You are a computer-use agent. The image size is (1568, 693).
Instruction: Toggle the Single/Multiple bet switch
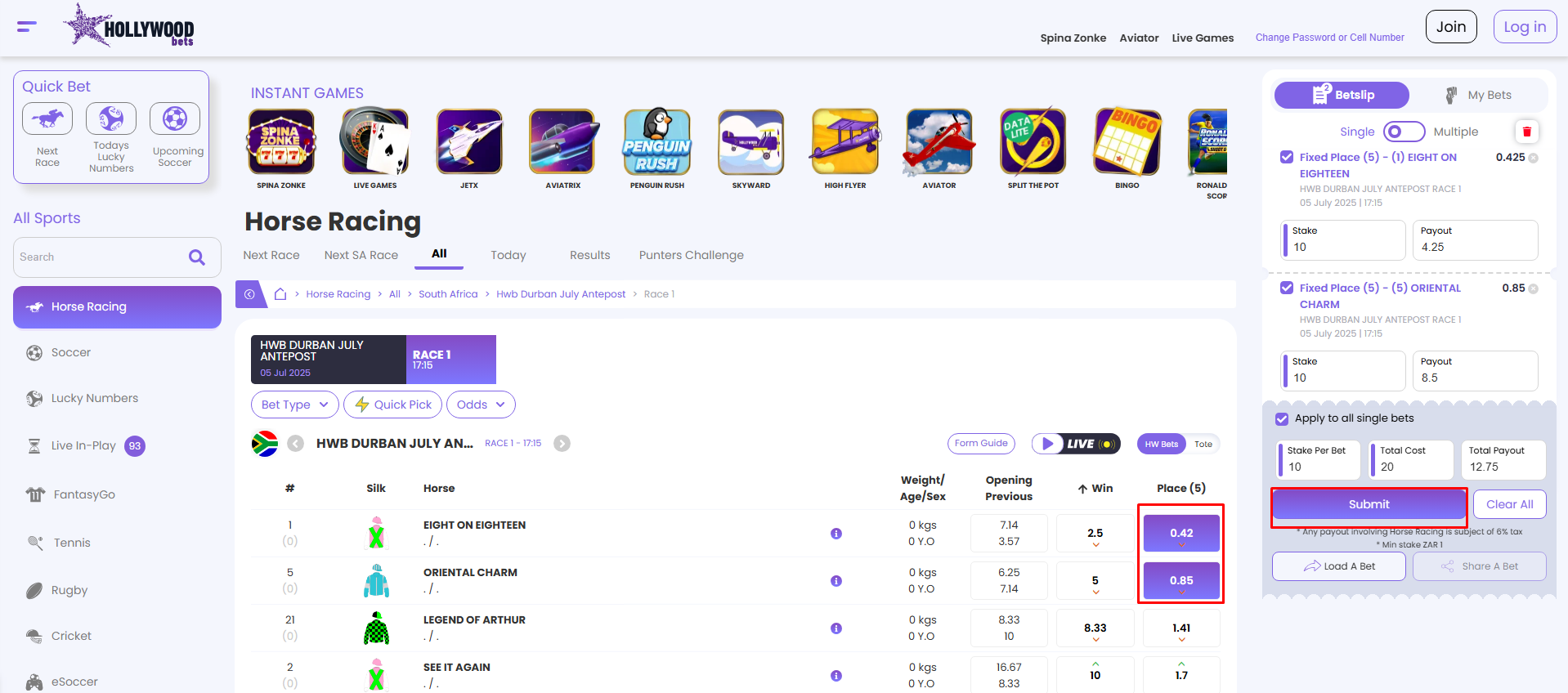1404,132
